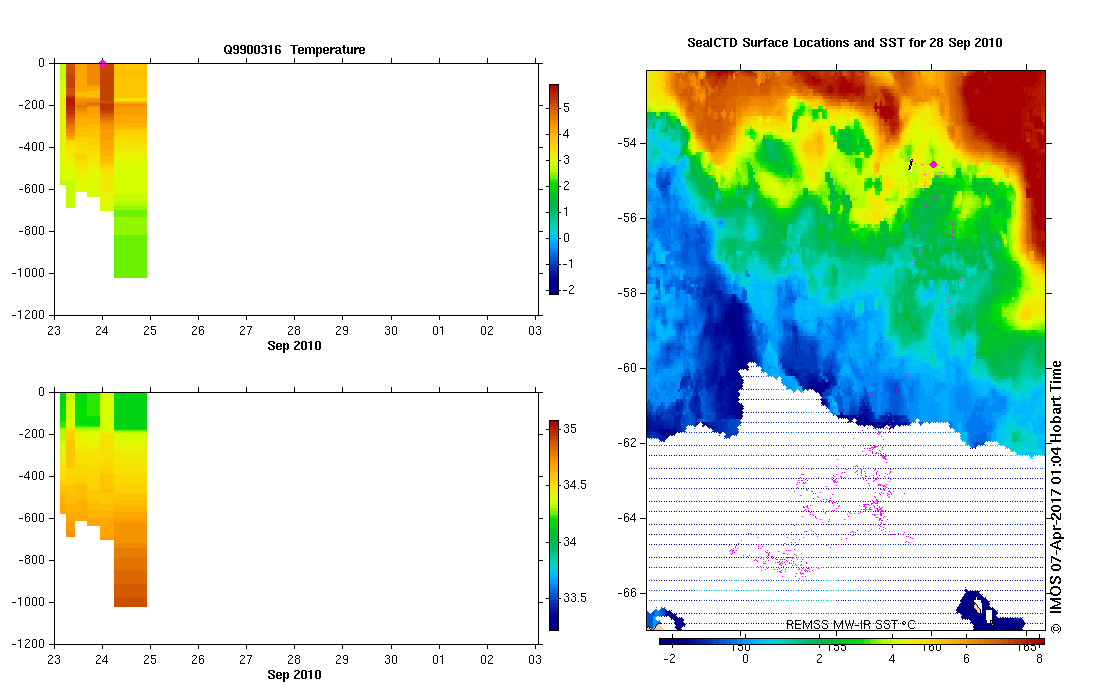Click the SST colorbar below the map
This screenshot has width=1099, height=700.
pos(852,641)
